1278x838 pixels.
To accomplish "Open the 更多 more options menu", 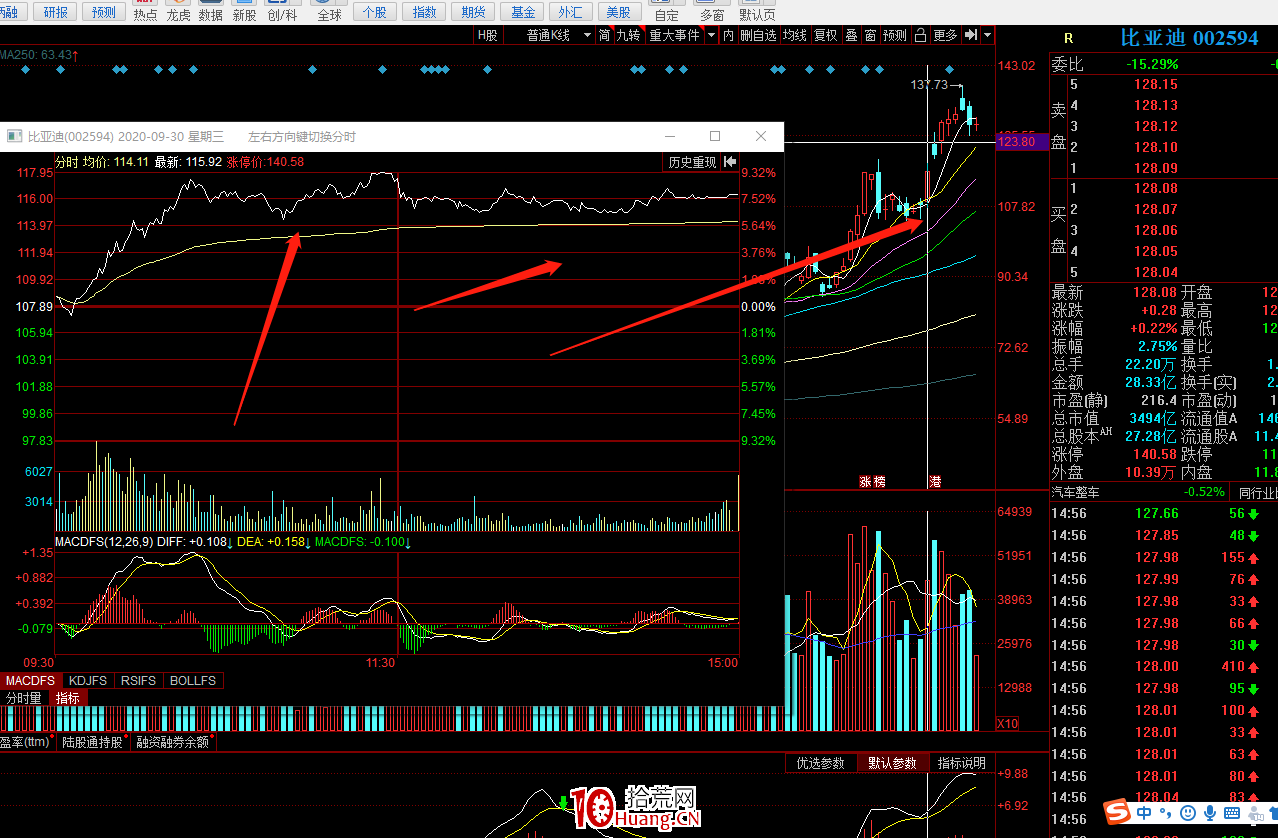I will coord(945,35).
